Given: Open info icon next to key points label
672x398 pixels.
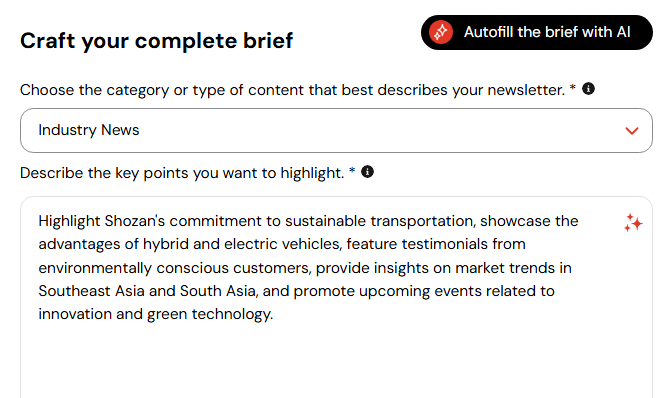Looking at the screenshot, I should (367, 172).
